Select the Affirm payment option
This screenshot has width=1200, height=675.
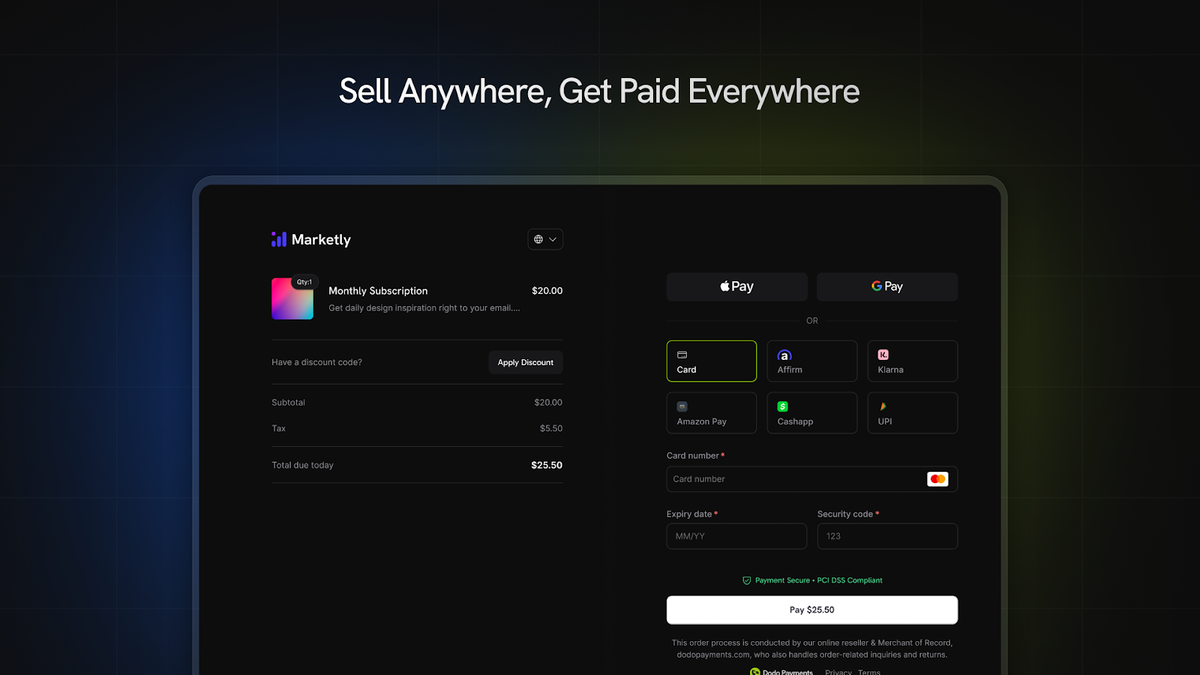click(x=812, y=361)
